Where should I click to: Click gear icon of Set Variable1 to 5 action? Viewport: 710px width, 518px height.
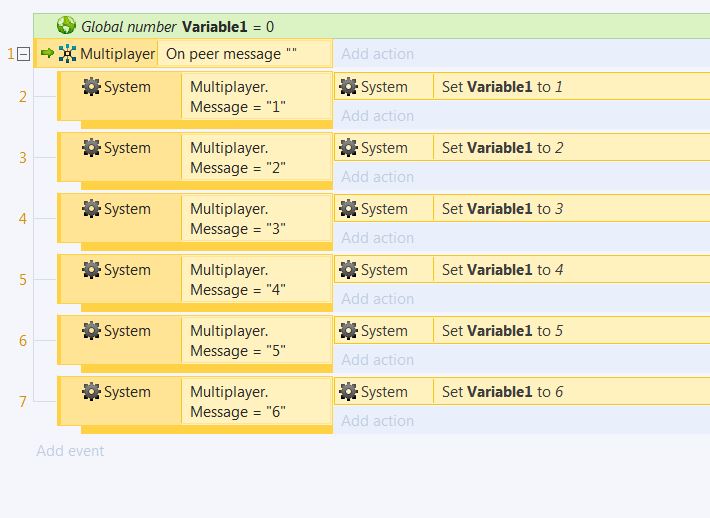[348, 331]
